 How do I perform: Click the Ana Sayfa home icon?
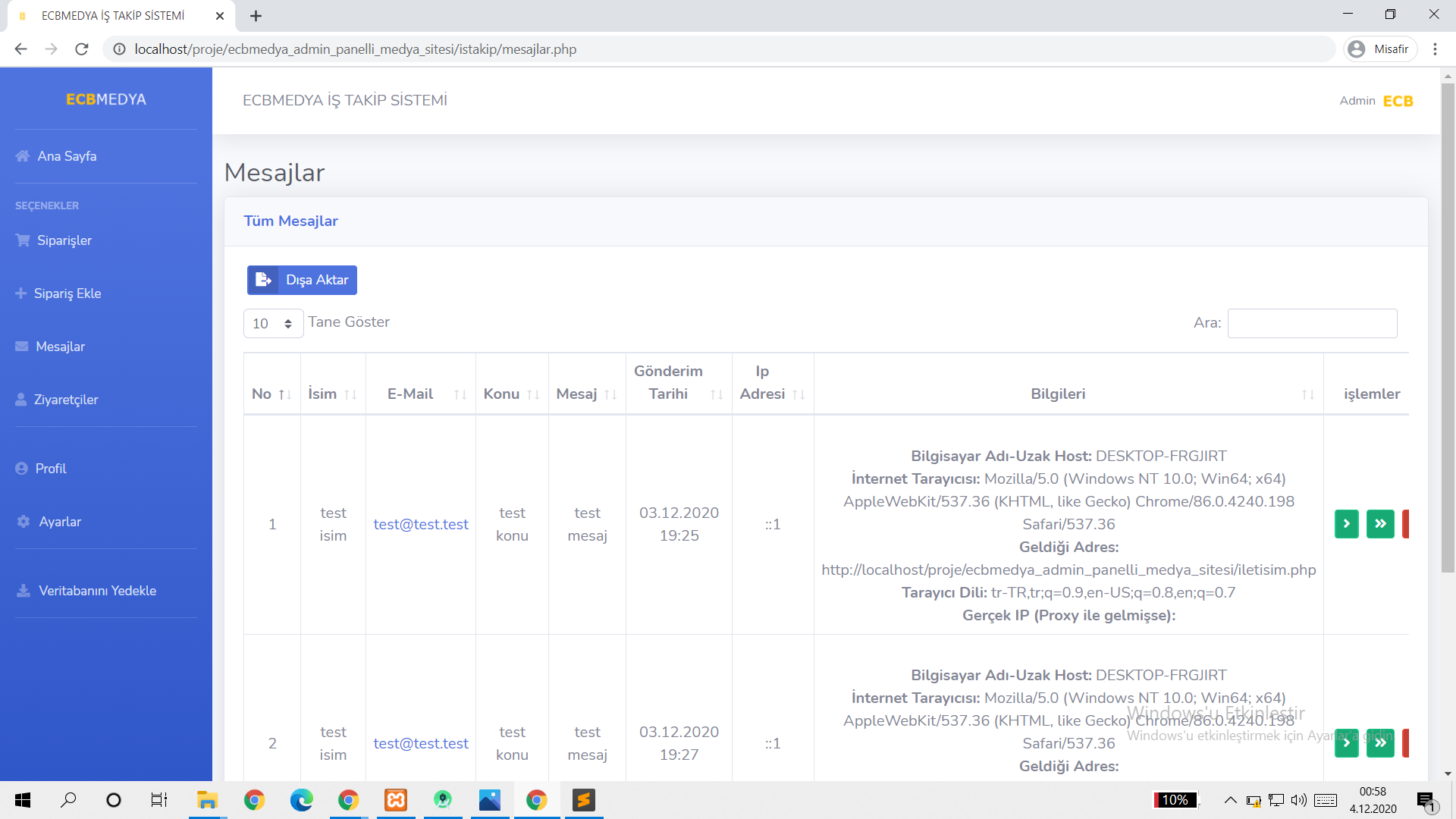click(23, 156)
